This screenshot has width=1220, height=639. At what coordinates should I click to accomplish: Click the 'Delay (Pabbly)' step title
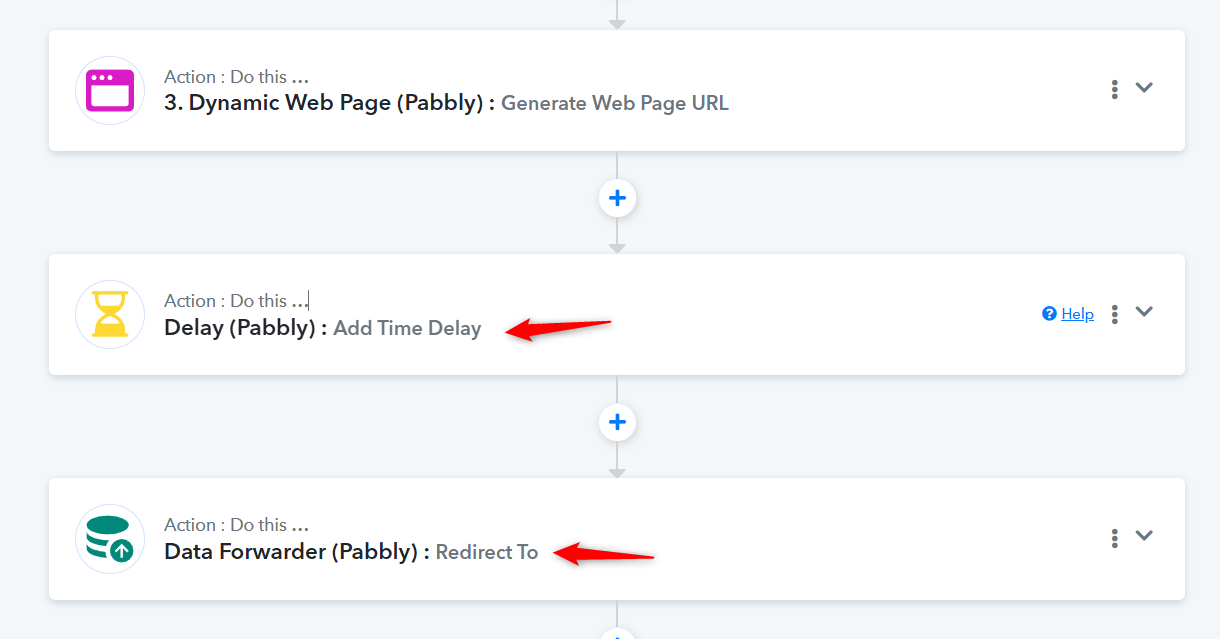[246, 328]
